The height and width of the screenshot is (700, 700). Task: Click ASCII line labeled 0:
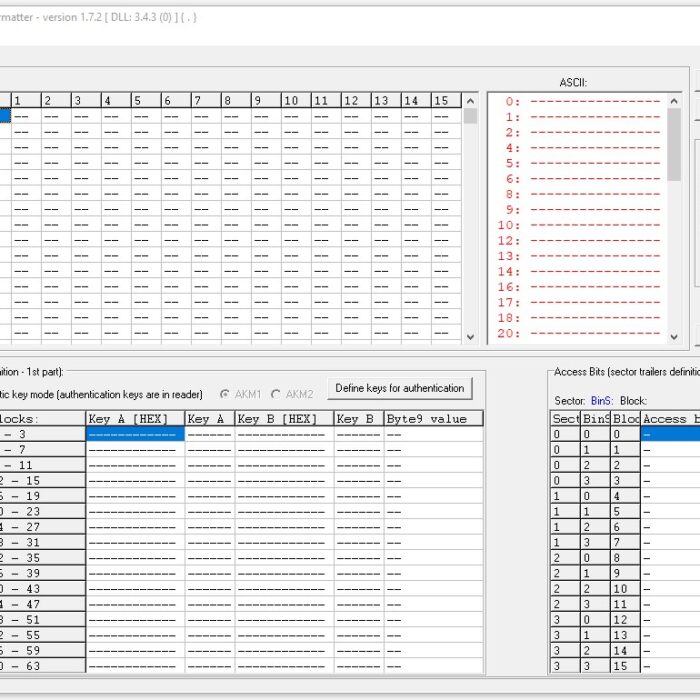click(x=582, y=102)
